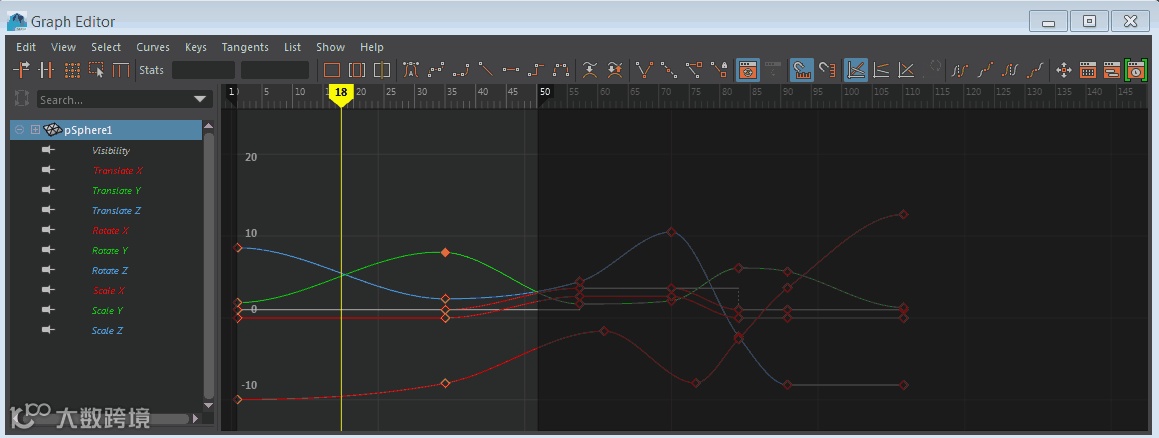
Task: Enable the Unconstrained Drag icon
Action: 1064,70
